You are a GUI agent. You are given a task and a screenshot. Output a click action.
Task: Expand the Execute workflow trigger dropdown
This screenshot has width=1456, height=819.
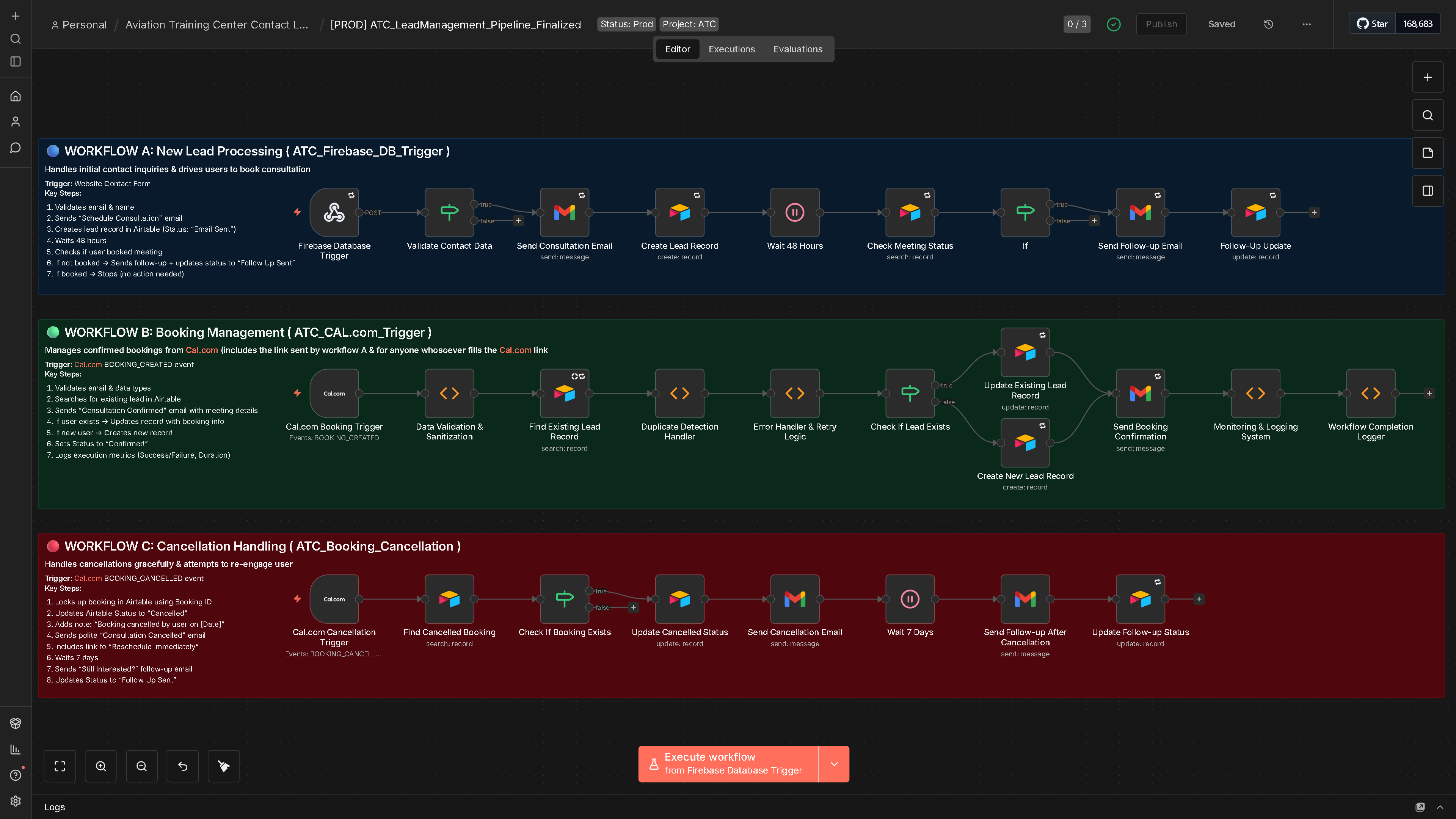pos(834,764)
